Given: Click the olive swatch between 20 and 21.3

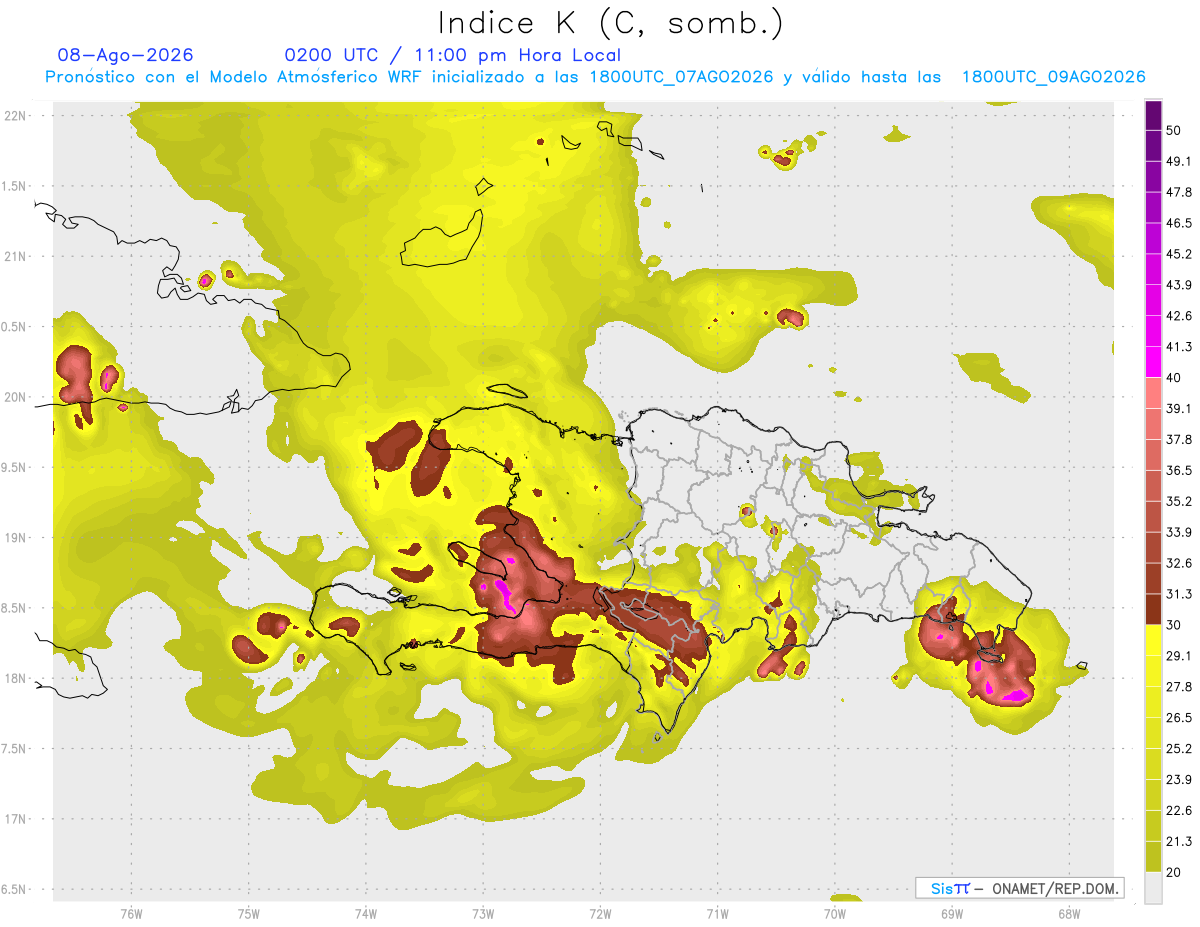Looking at the screenshot, I should click(x=1153, y=856).
